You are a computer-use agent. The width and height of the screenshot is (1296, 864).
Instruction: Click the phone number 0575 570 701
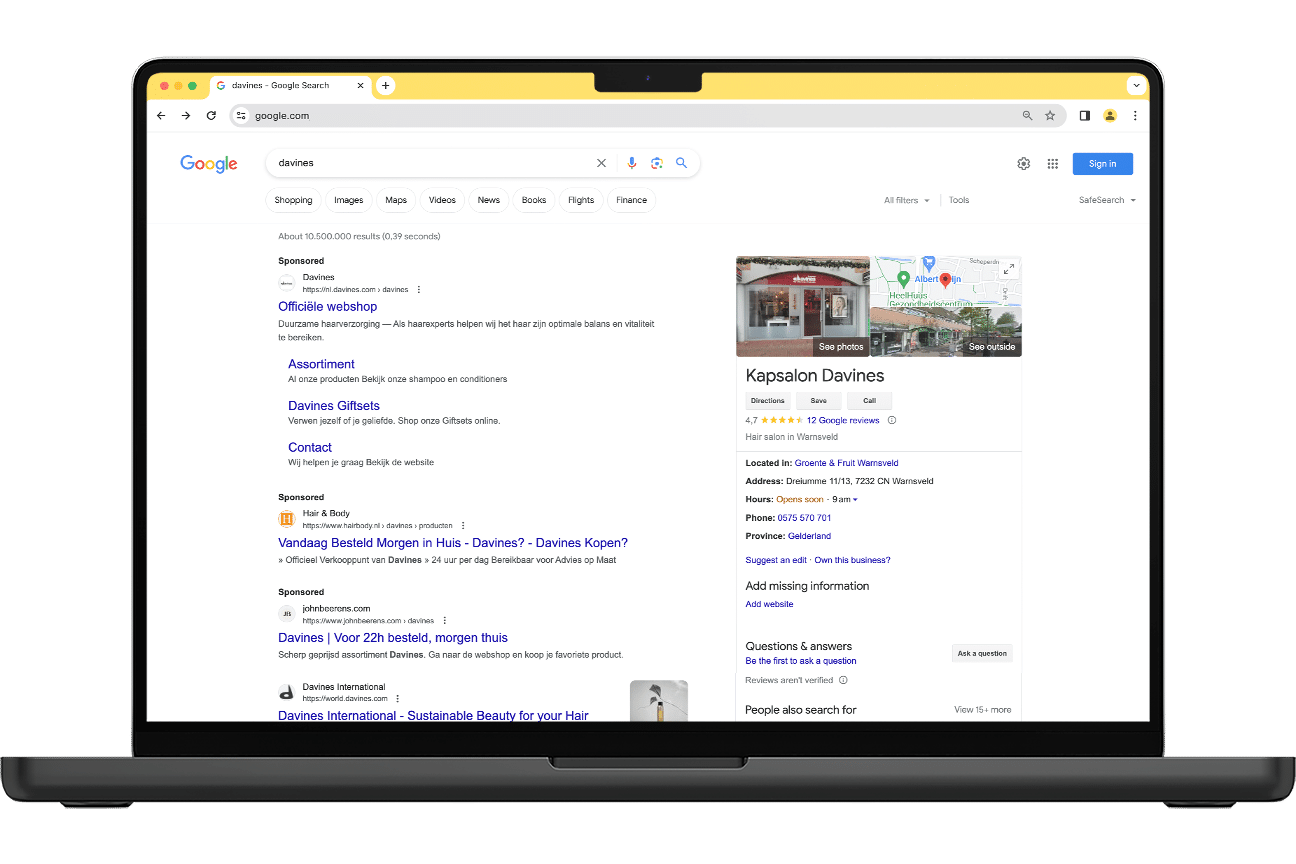[804, 518]
